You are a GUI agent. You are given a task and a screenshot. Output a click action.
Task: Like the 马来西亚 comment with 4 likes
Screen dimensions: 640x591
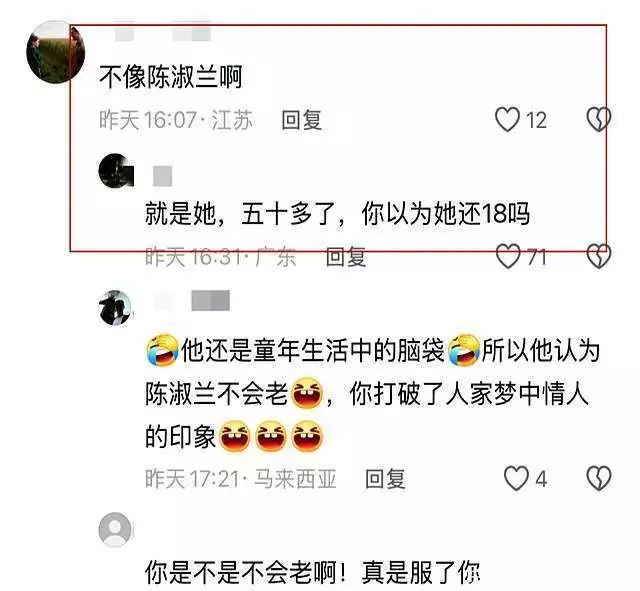click(x=516, y=478)
